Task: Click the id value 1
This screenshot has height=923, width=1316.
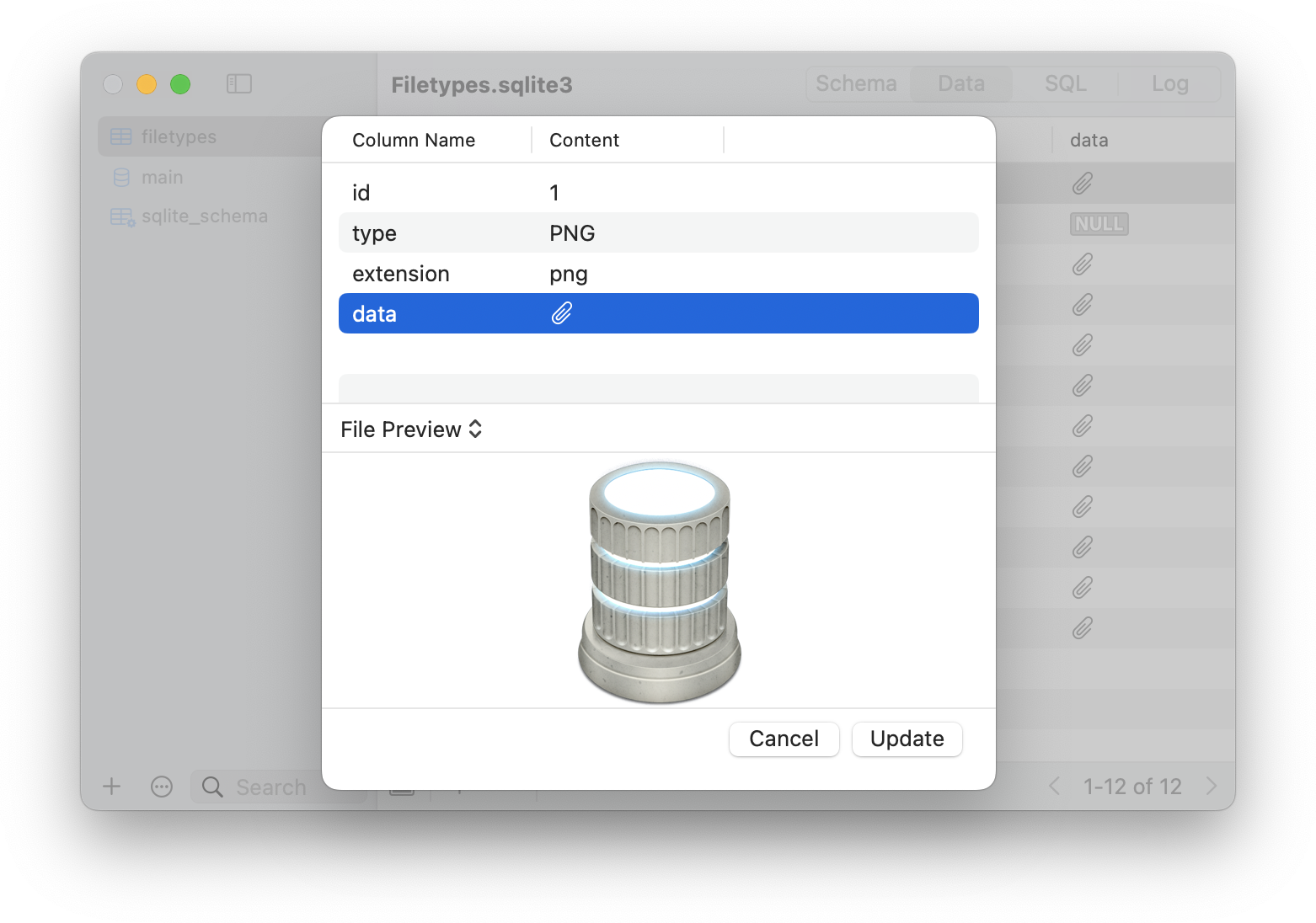Action: pyautogui.click(x=554, y=193)
